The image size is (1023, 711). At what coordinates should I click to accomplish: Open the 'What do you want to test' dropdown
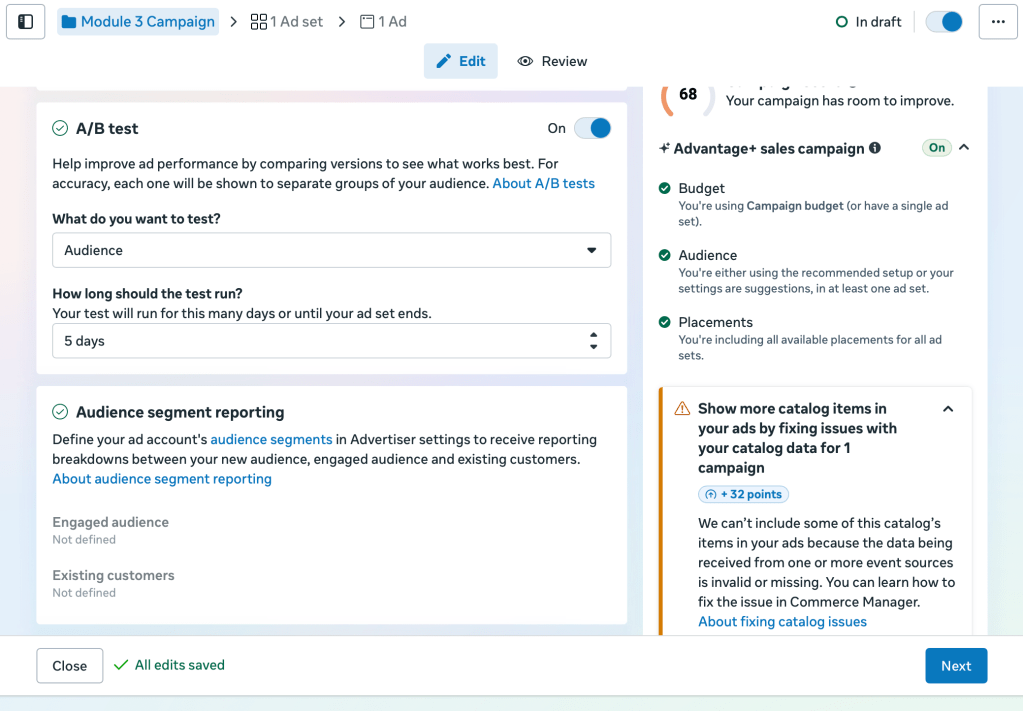pos(331,250)
